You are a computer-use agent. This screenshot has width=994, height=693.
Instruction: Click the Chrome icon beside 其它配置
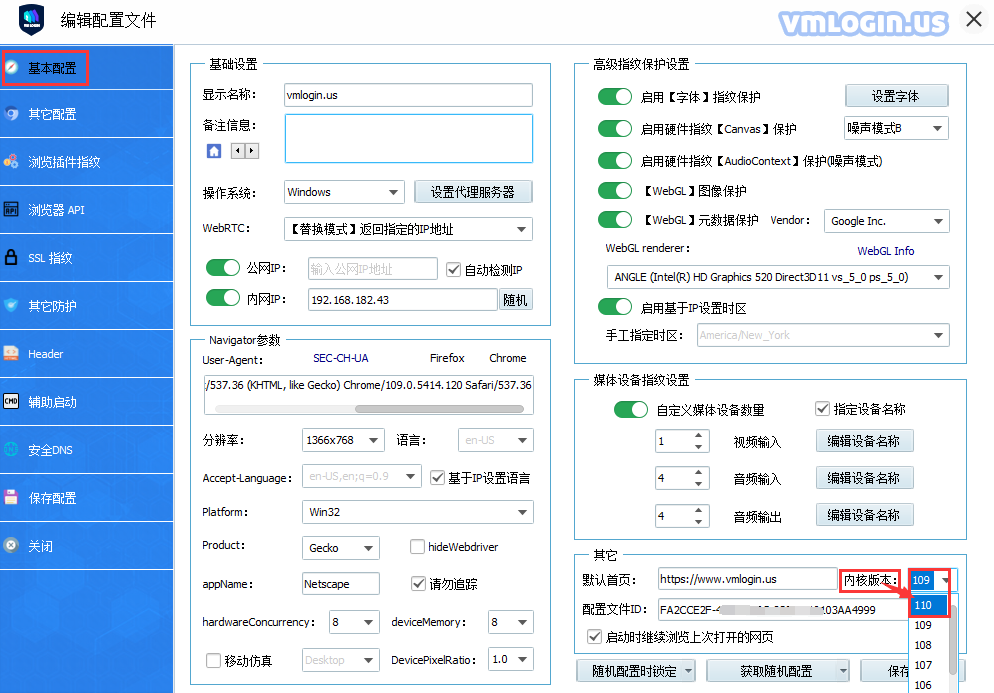(x=11, y=113)
